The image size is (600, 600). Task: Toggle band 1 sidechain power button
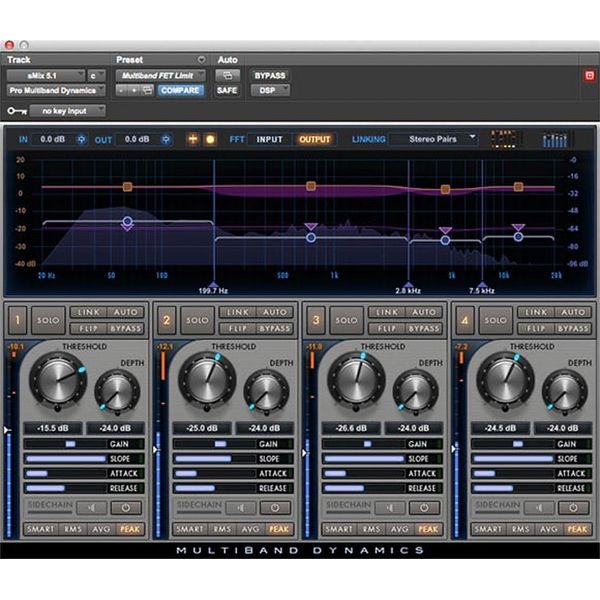click(126, 508)
